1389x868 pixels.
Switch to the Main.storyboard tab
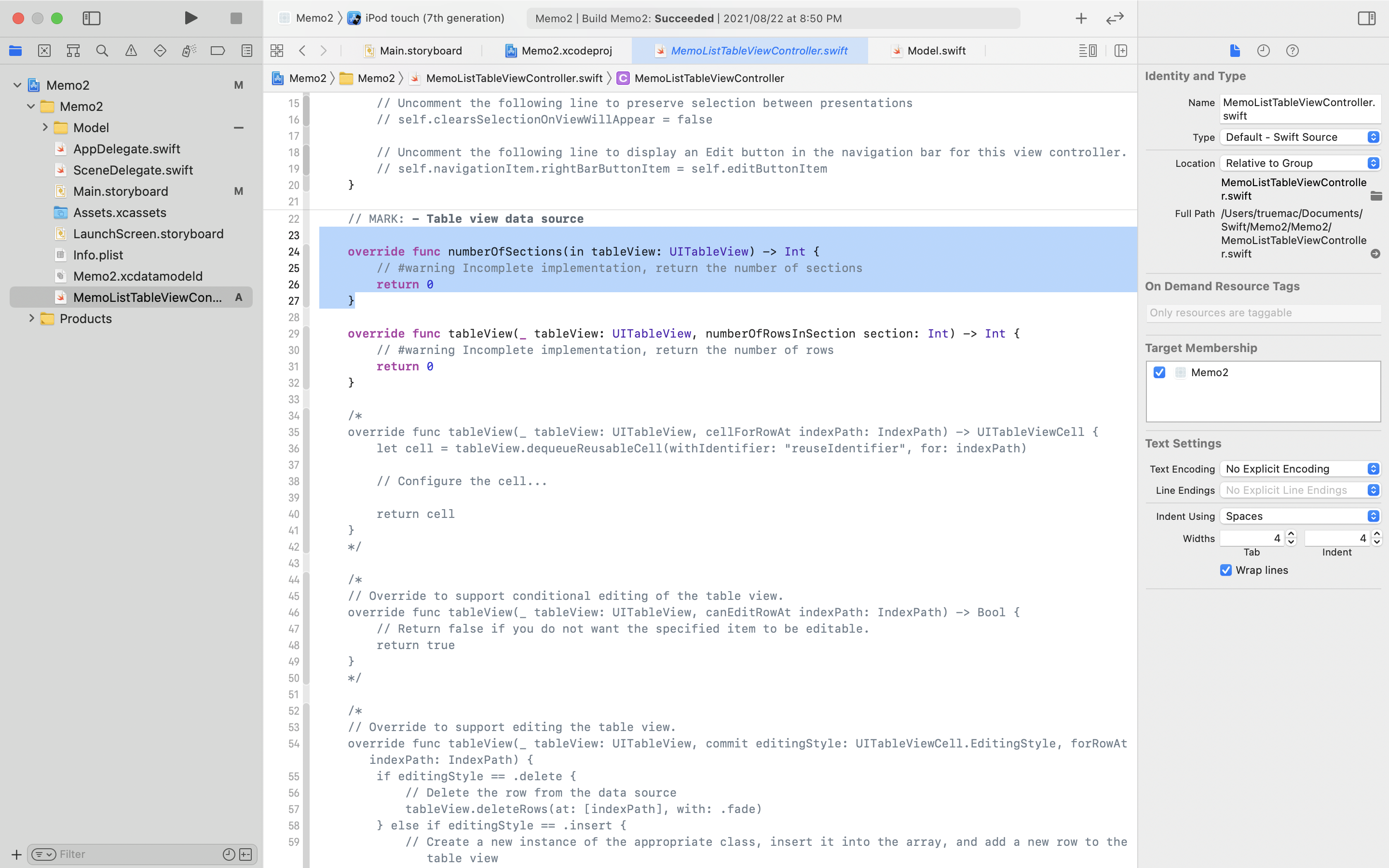tap(420, 51)
